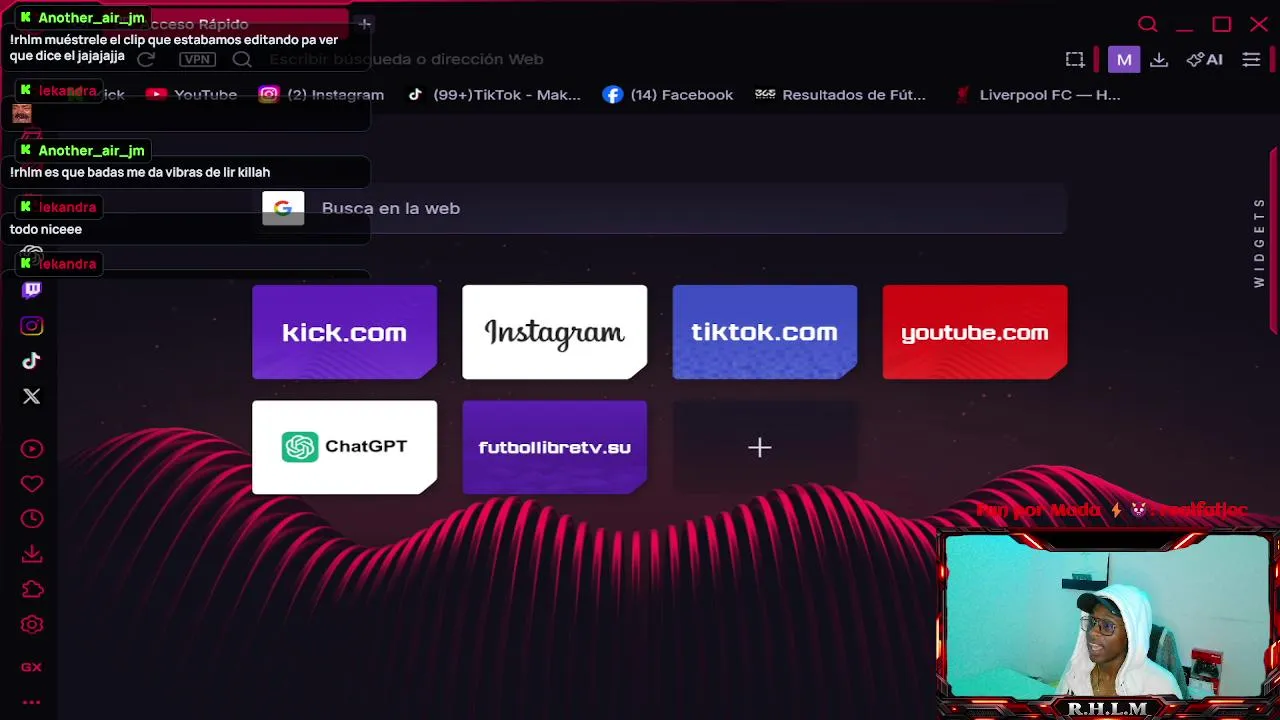Open the futbollibretv.su speed dial tile
This screenshot has height=720, width=1280.
pyautogui.click(x=554, y=447)
